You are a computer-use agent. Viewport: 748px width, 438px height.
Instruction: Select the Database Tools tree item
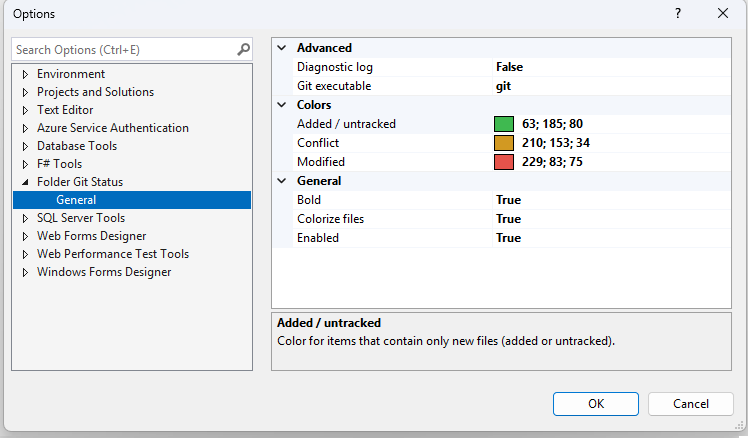click(x=77, y=146)
